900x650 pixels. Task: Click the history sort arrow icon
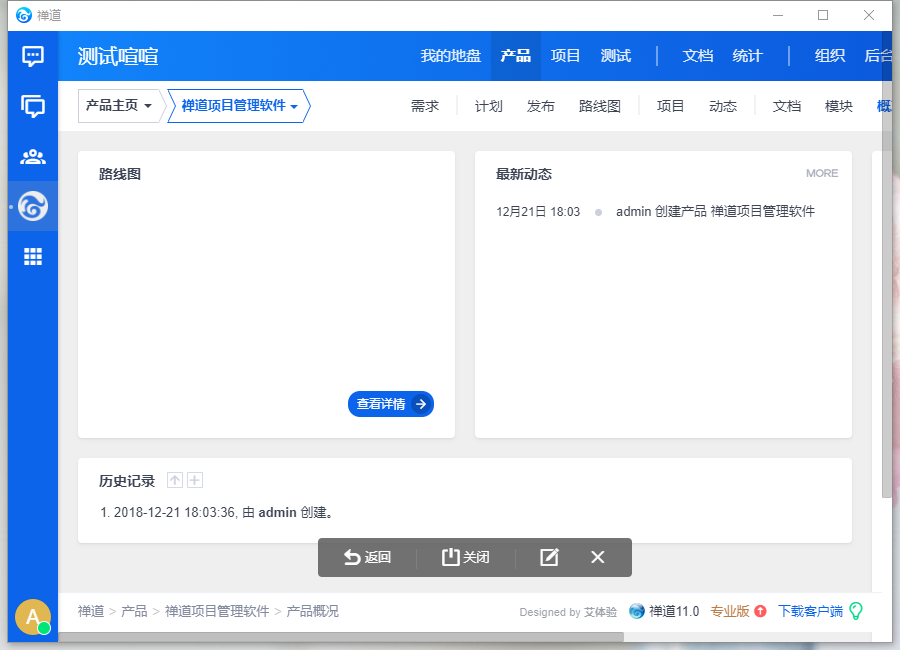point(175,481)
